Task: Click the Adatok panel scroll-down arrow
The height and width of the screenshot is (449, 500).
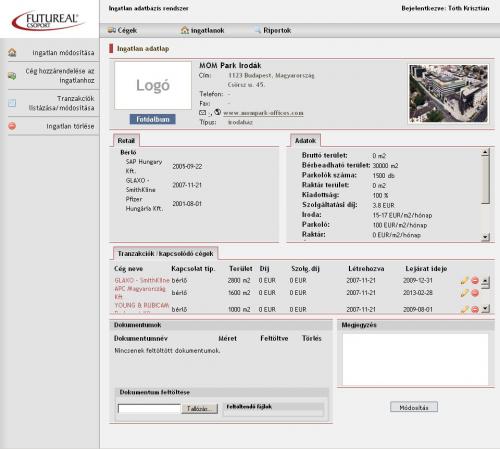Action: tap(485, 237)
